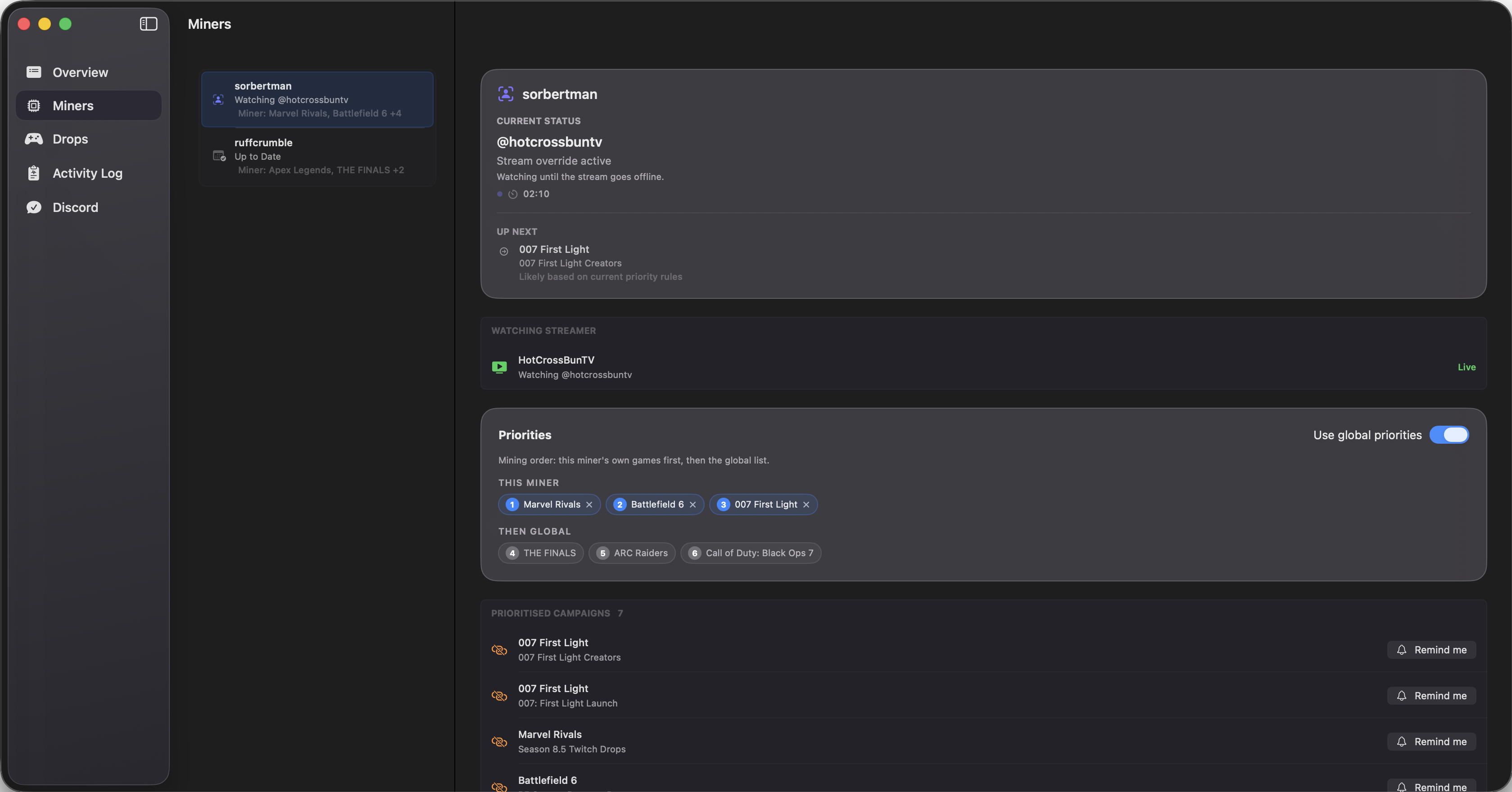Click the sorbertman header profile icon
Viewport: 1512px width, 792px height.
(x=505, y=94)
